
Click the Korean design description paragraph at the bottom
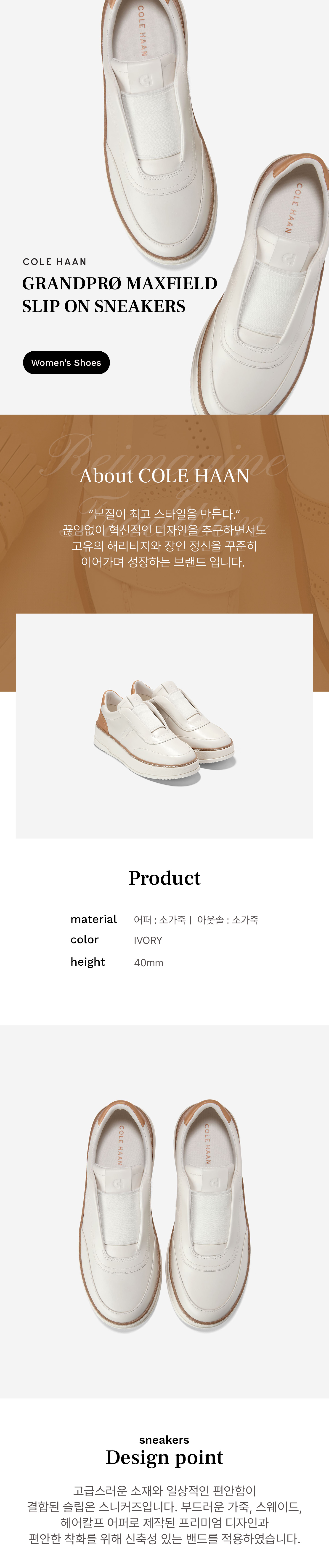(164, 1514)
